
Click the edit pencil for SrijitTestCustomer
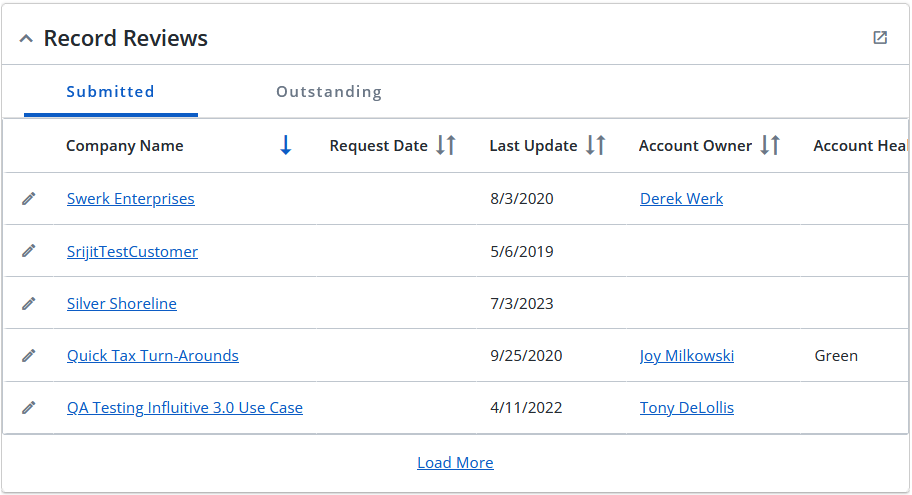point(28,251)
